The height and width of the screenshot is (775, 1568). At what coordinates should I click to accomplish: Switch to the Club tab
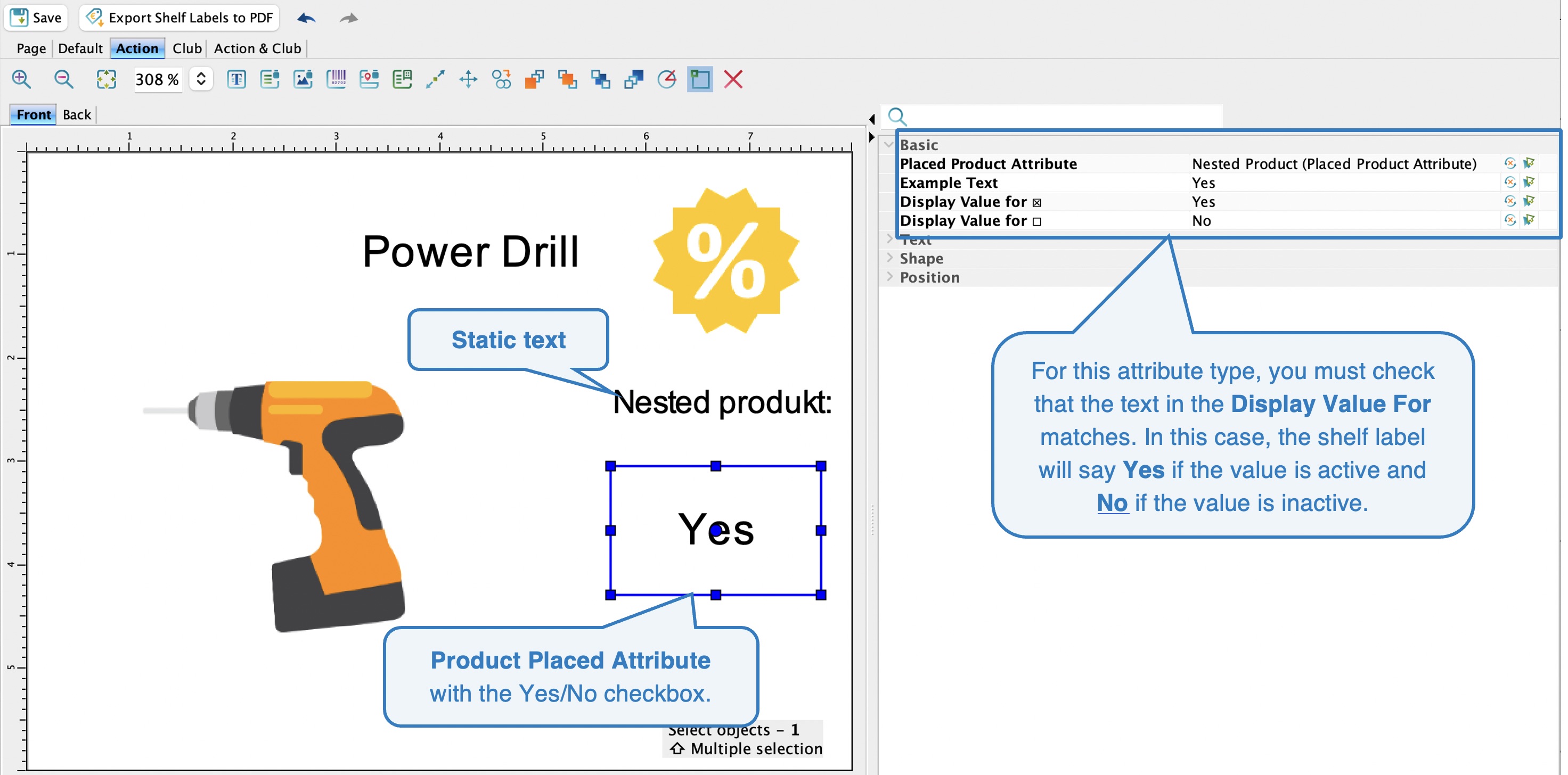tap(187, 48)
